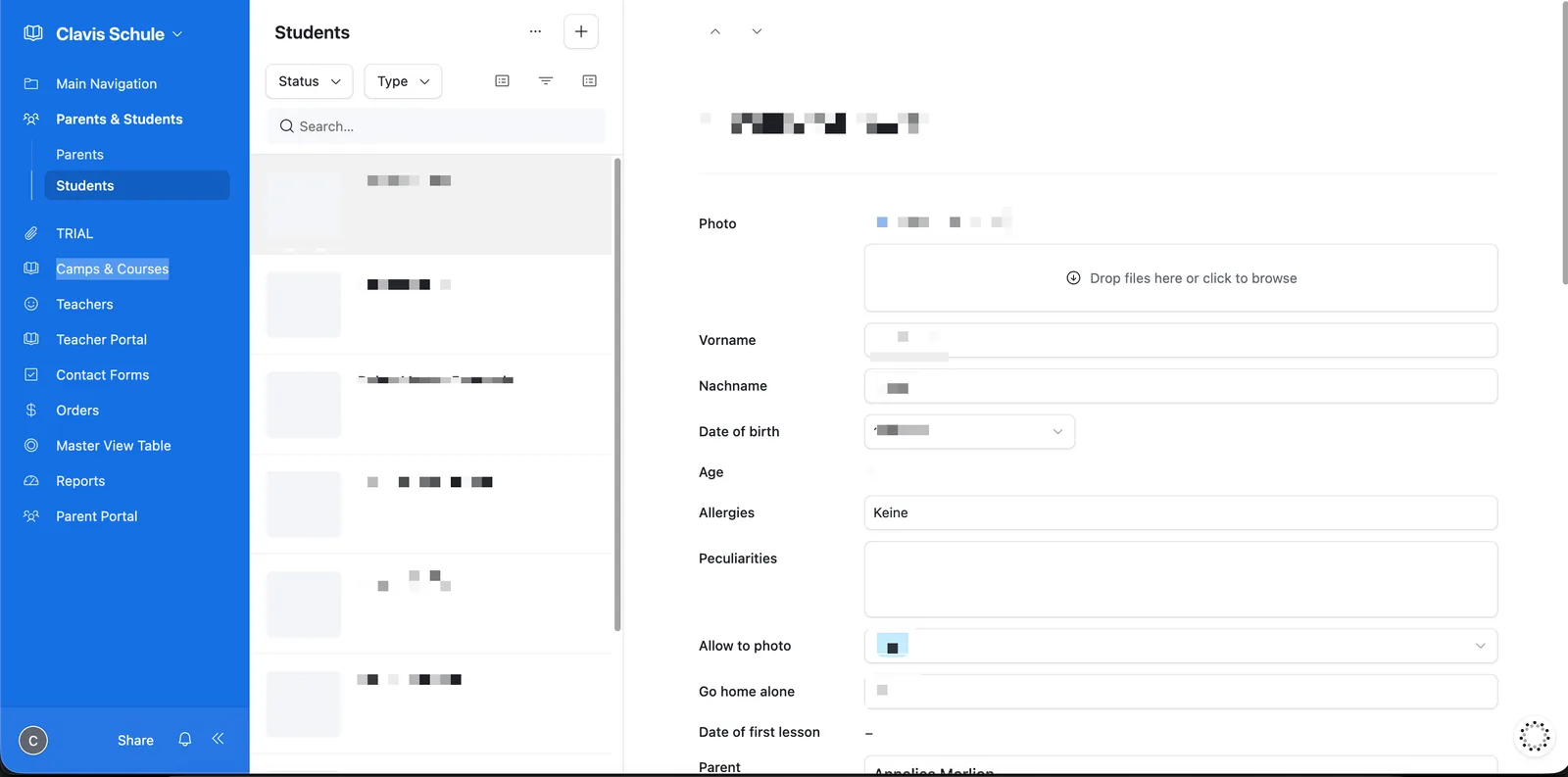Viewport: 1568px width, 777px height.
Task: Go to next record with down arrow
Action: click(x=757, y=31)
